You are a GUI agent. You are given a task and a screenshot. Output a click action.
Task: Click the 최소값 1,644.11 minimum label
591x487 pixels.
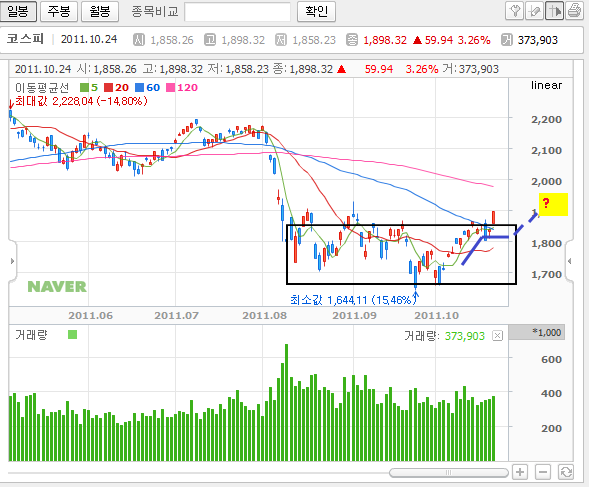[x=353, y=300]
